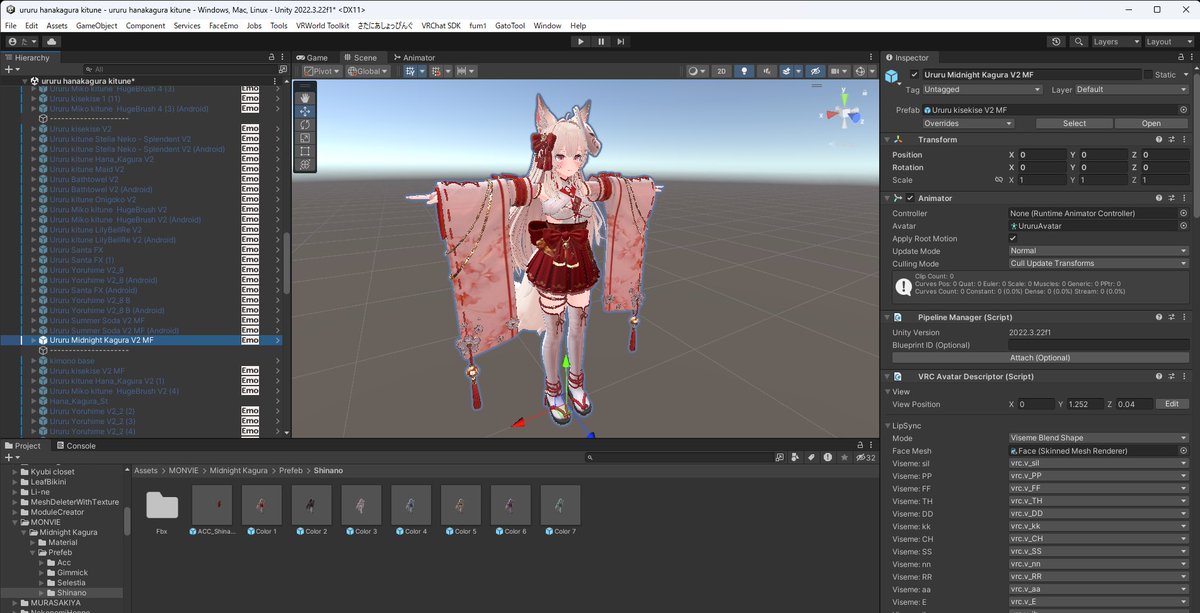Open Animator component preset settings icon
The image size is (1200, 613).
[x=1172, y=198]
